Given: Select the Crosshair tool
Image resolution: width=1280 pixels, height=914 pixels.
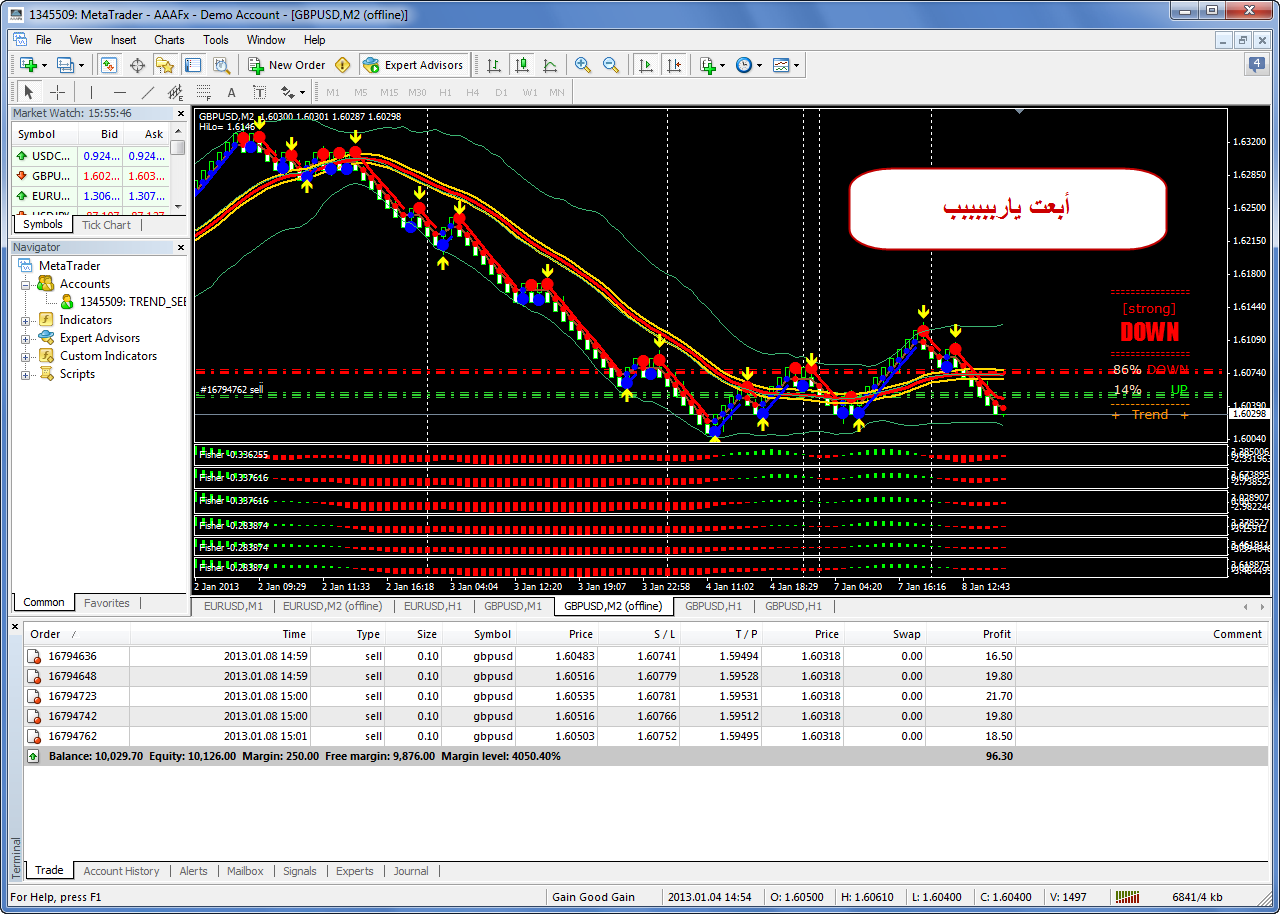Looking at the screenshot, I should pyautogui.click(x=57, y=92).
